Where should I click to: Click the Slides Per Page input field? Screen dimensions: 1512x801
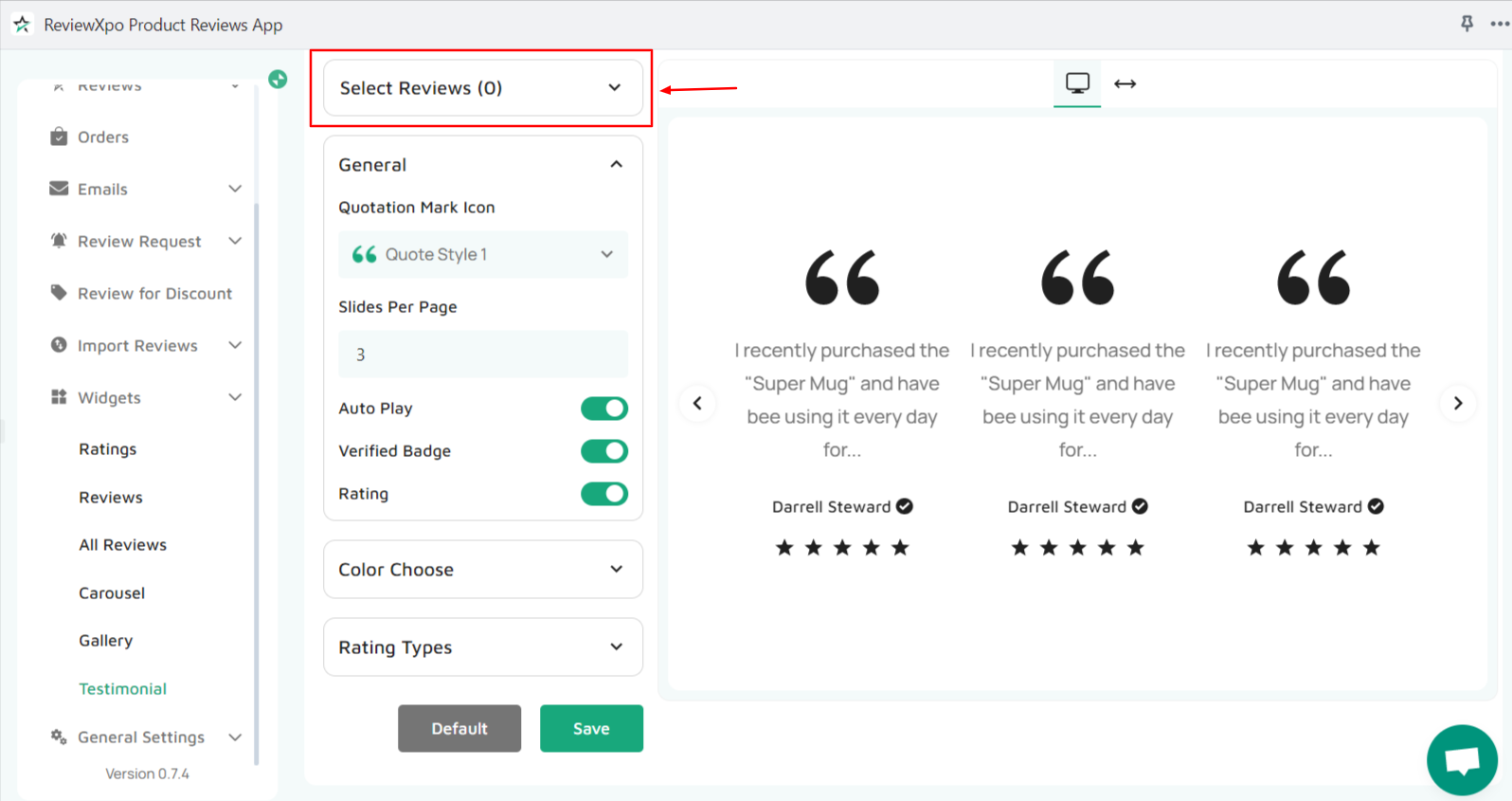[x=483, y=354]
